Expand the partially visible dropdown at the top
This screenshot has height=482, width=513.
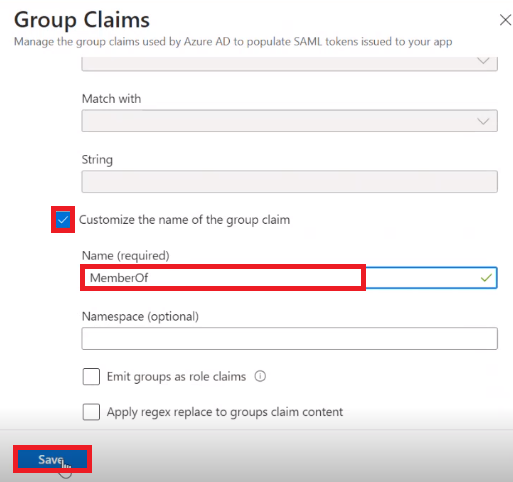289,63
